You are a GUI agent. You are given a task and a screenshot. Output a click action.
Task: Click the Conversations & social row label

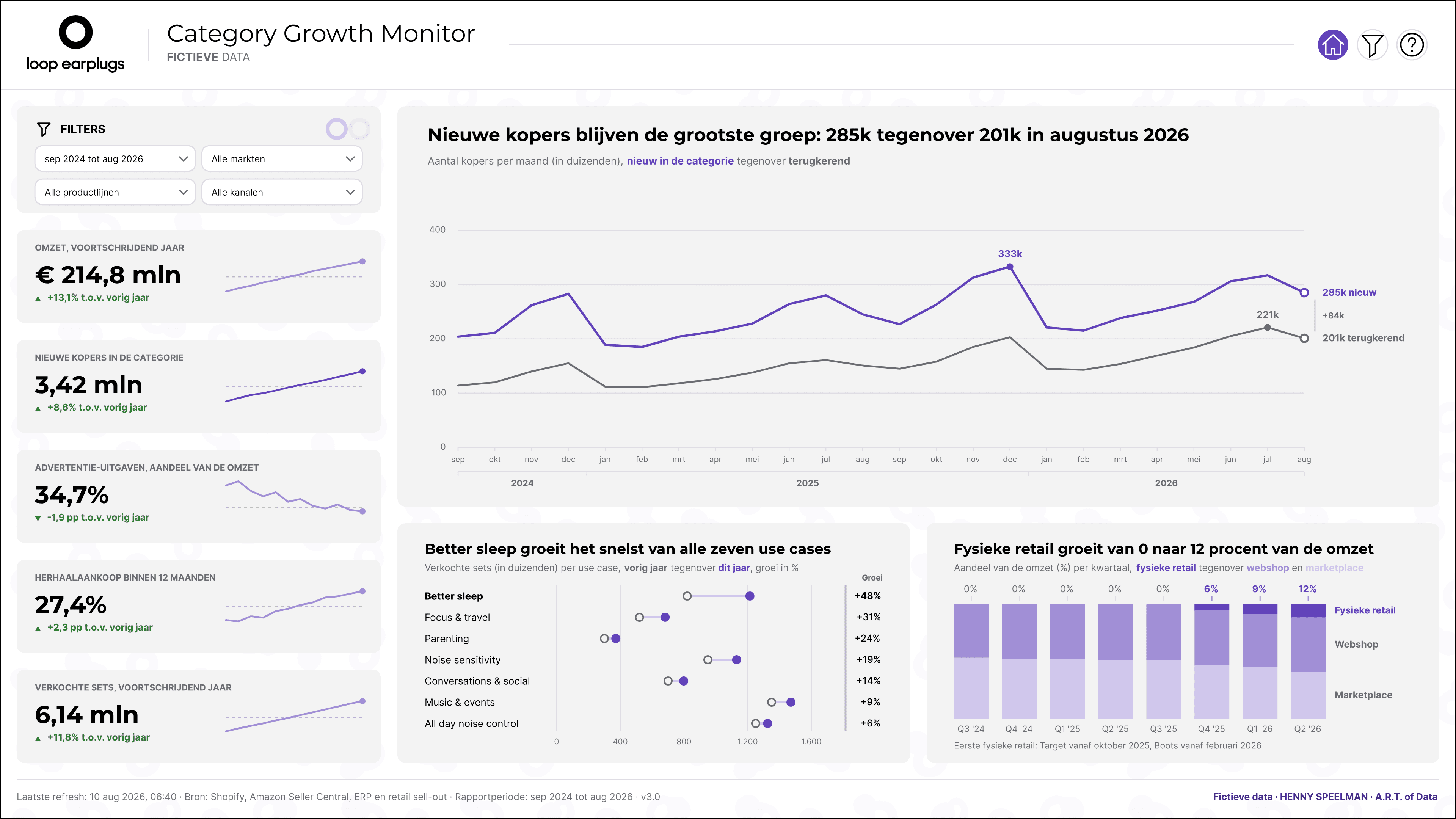[x=477, y=681]
